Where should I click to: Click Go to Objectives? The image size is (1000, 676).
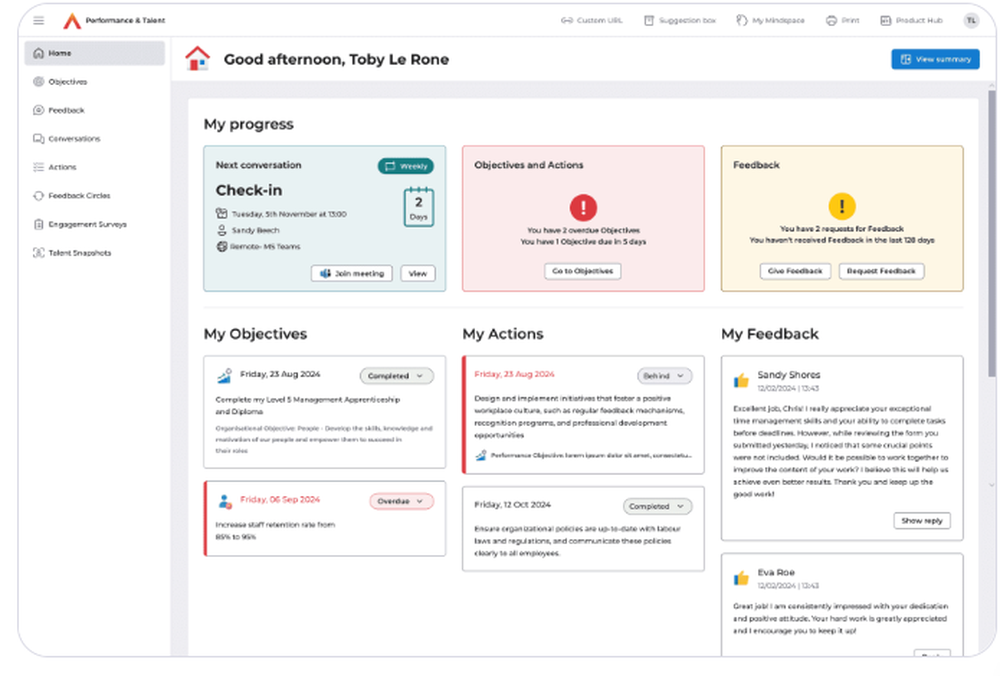click(583, 270)
